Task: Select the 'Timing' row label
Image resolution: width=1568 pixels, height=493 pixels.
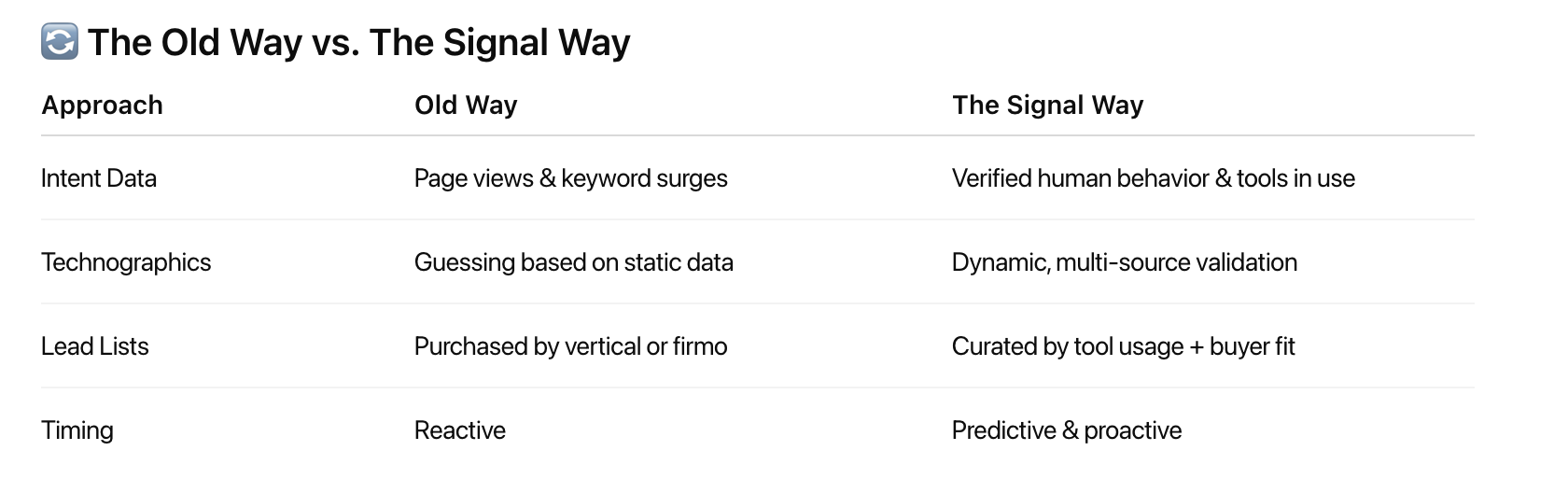Action: pyautogui.click(x=77, y=430)
